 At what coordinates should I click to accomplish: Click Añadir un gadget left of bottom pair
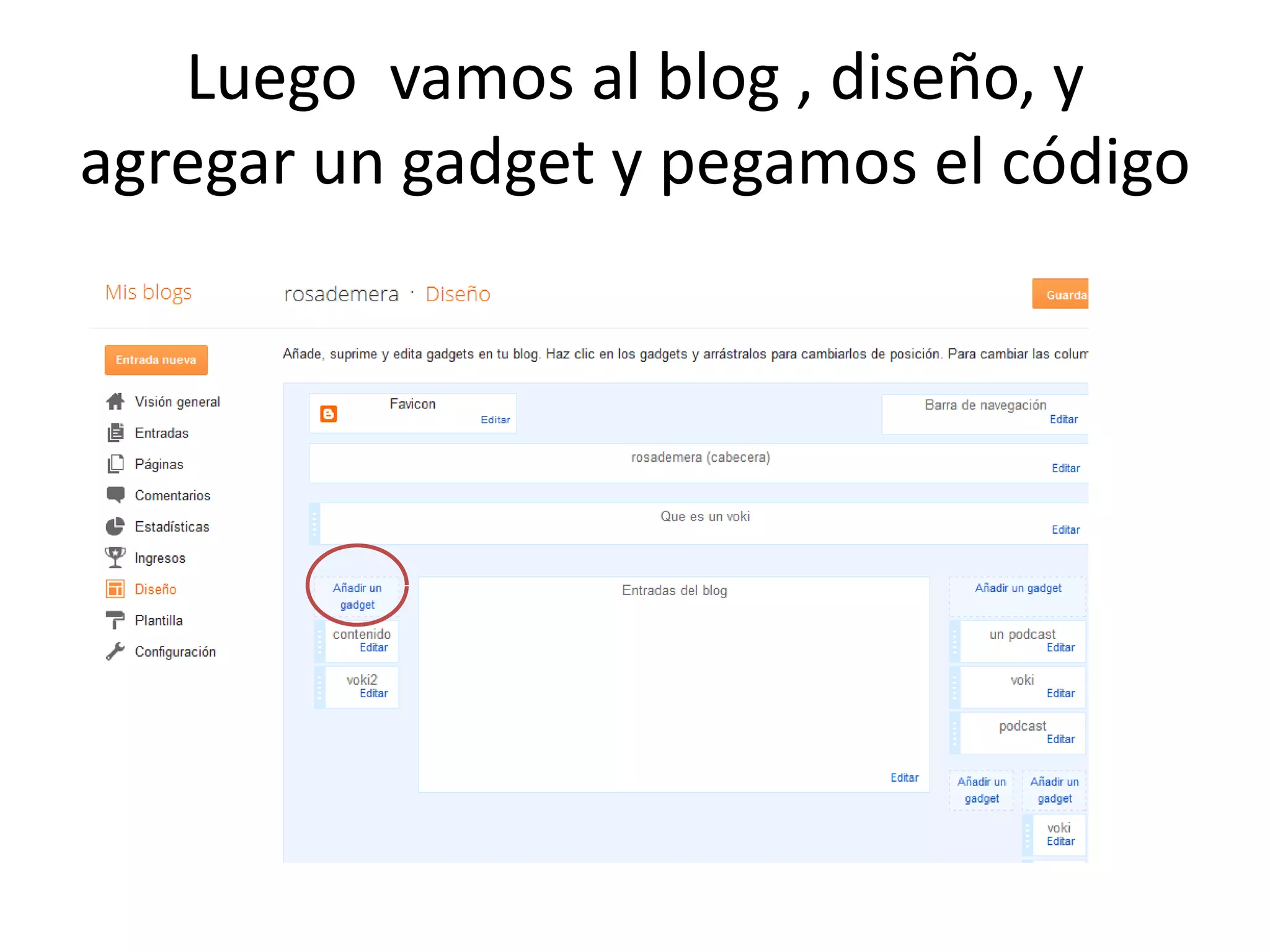982,790
